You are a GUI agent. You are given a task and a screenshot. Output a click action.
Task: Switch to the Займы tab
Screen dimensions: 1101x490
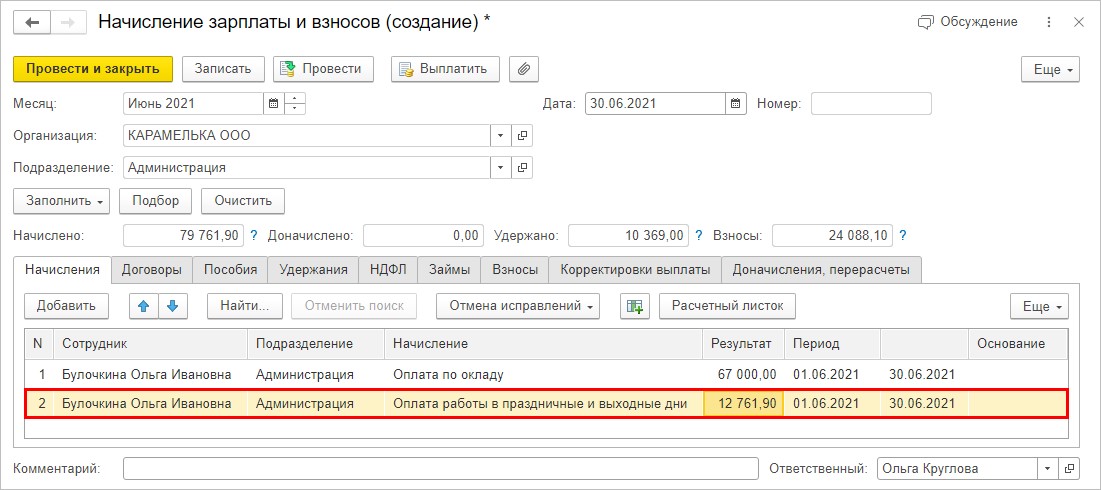click(449, 270)
